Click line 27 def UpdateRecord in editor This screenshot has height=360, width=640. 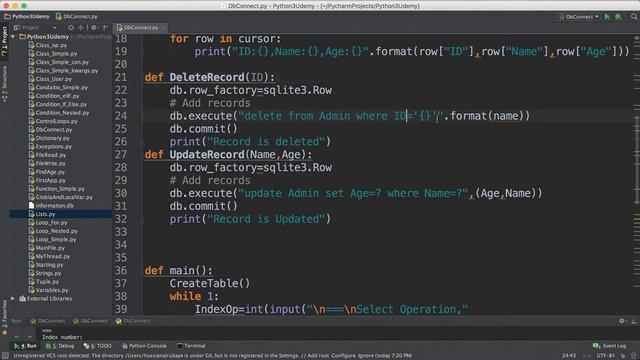pos(228,155)
